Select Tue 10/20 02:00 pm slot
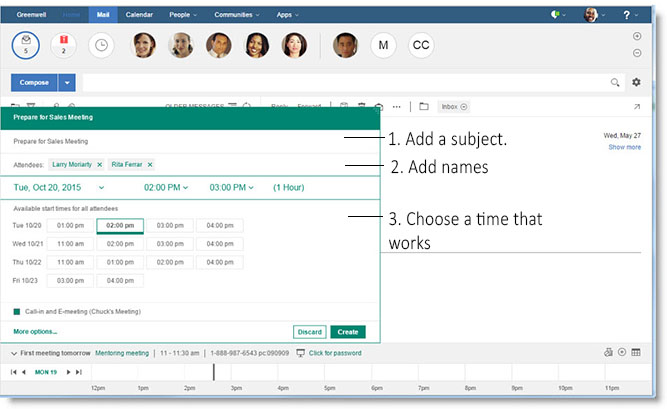This screenshot has width=667, height=409. (x=120, y=226)
